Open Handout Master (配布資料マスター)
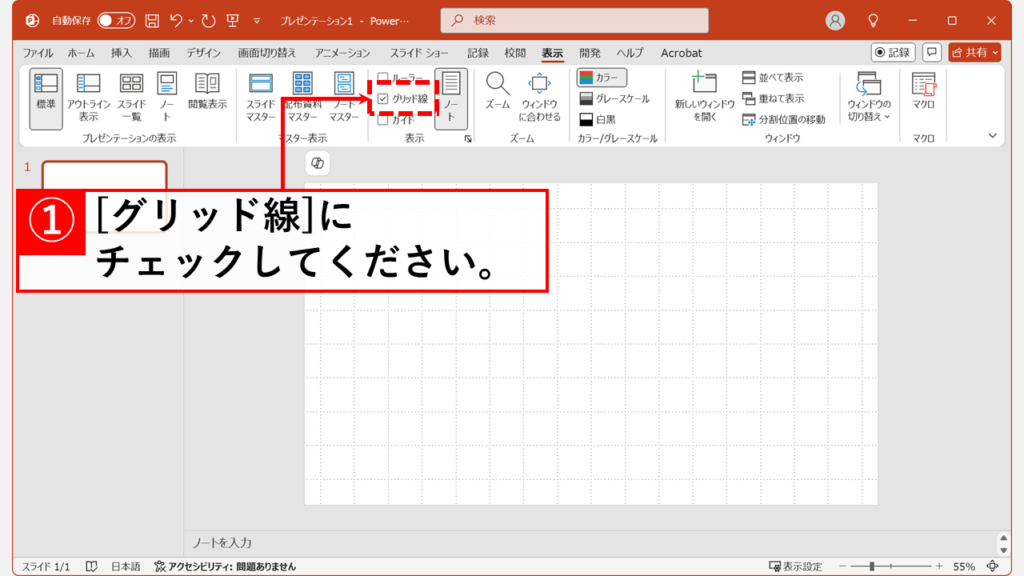The image size is (1024, 576). (x=302, y=99)
